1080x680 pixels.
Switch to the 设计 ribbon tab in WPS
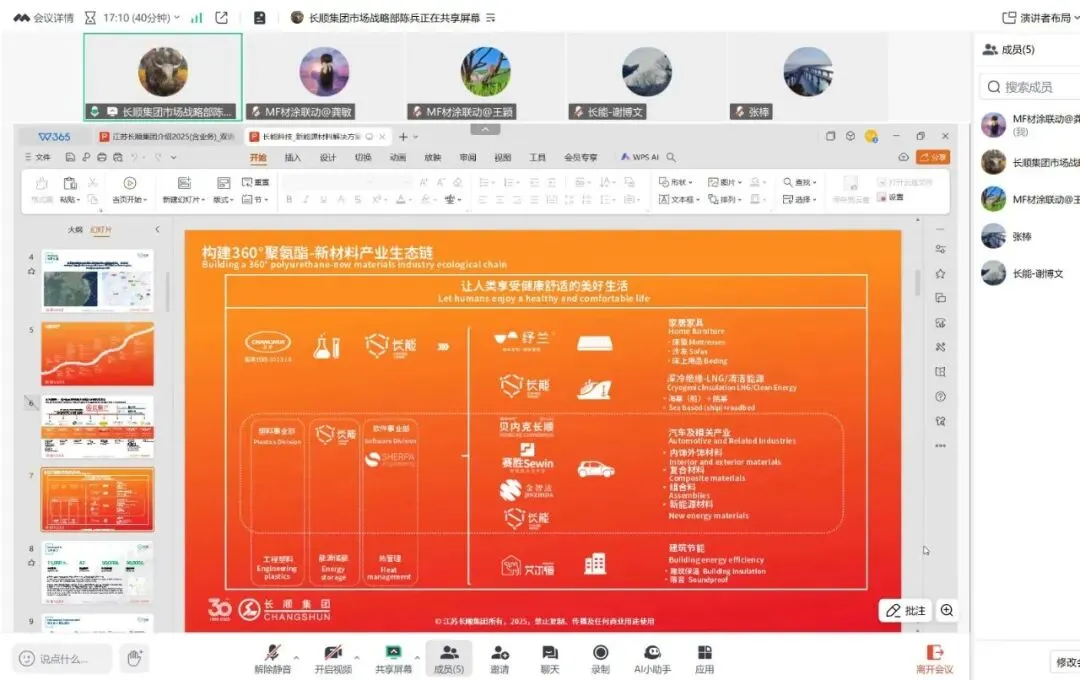pyautogui.click(x=328, y=158)
